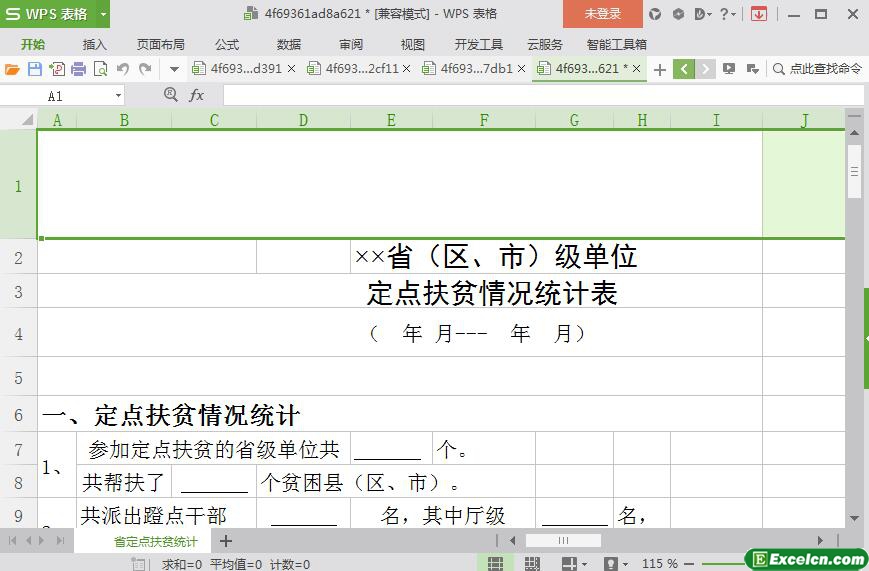Expand the A1 name box dropdown
The height and width of the screenshot is (571, 869).
(x=118, y=96)
